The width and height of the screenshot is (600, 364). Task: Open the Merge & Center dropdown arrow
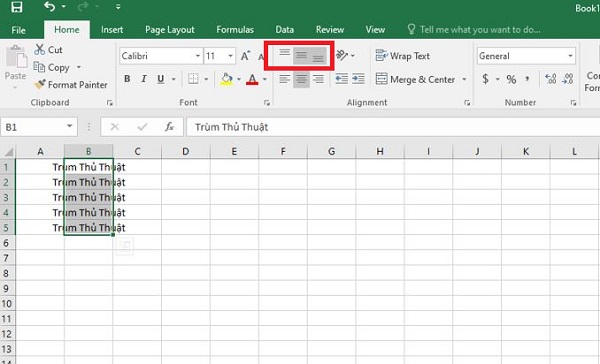(464, 79)
